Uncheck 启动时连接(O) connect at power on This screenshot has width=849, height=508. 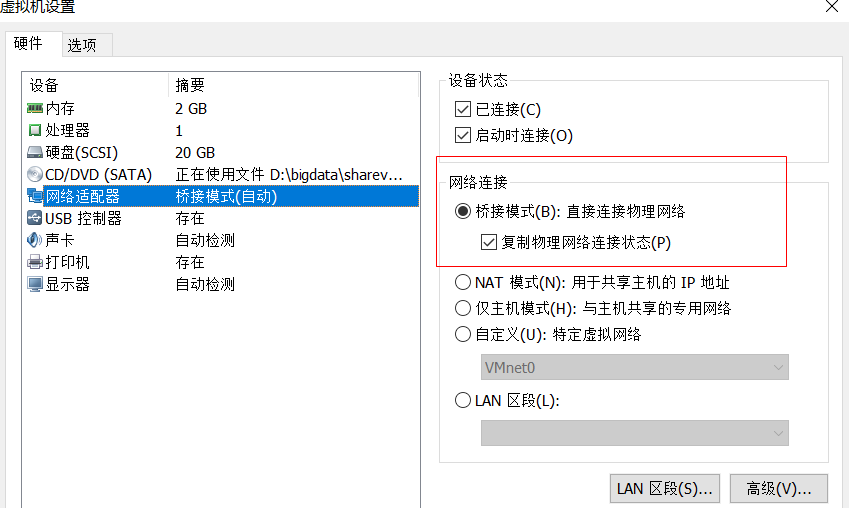click(x=463, y=135)
